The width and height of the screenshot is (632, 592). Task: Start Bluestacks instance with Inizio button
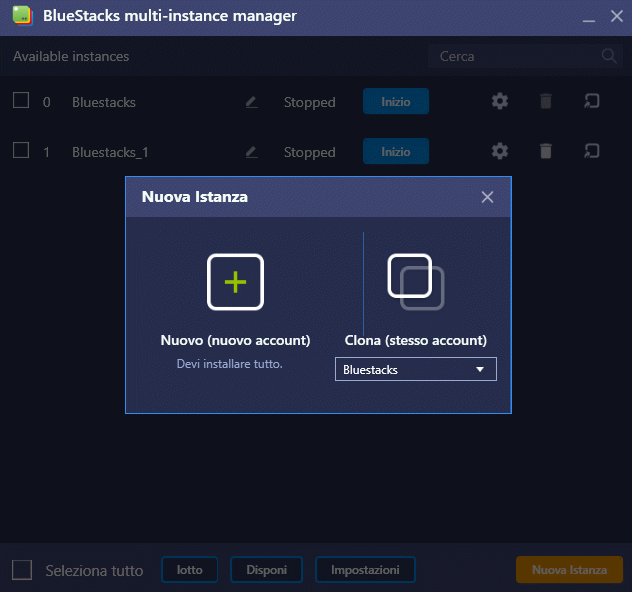click(396, 102)
